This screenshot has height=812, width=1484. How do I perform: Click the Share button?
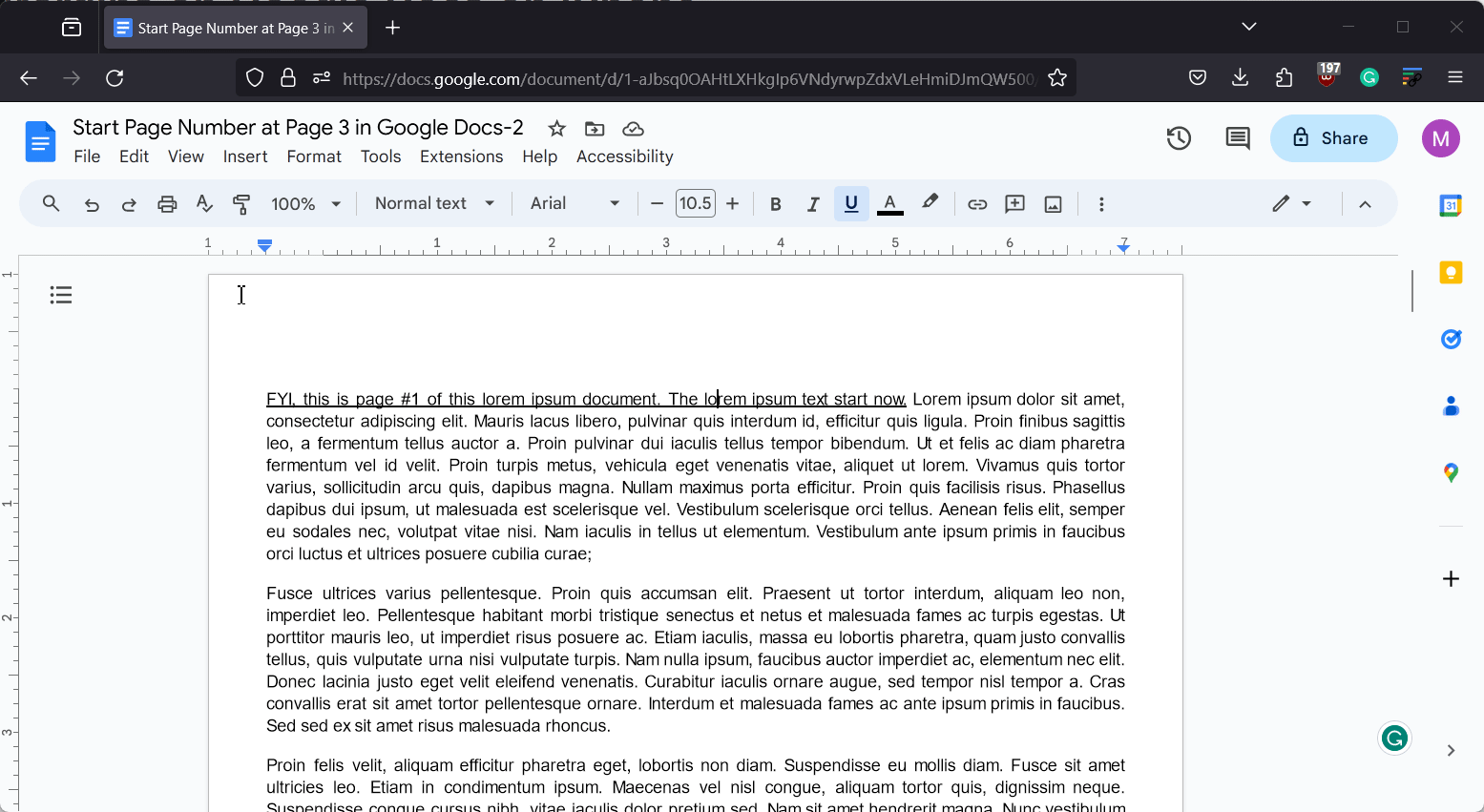click(x=1333, y=138)
